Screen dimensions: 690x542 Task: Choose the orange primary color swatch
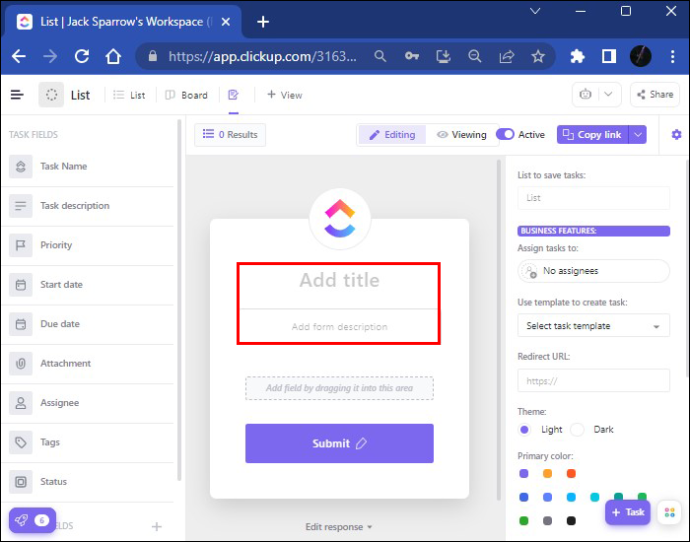[x=547, y=474]
